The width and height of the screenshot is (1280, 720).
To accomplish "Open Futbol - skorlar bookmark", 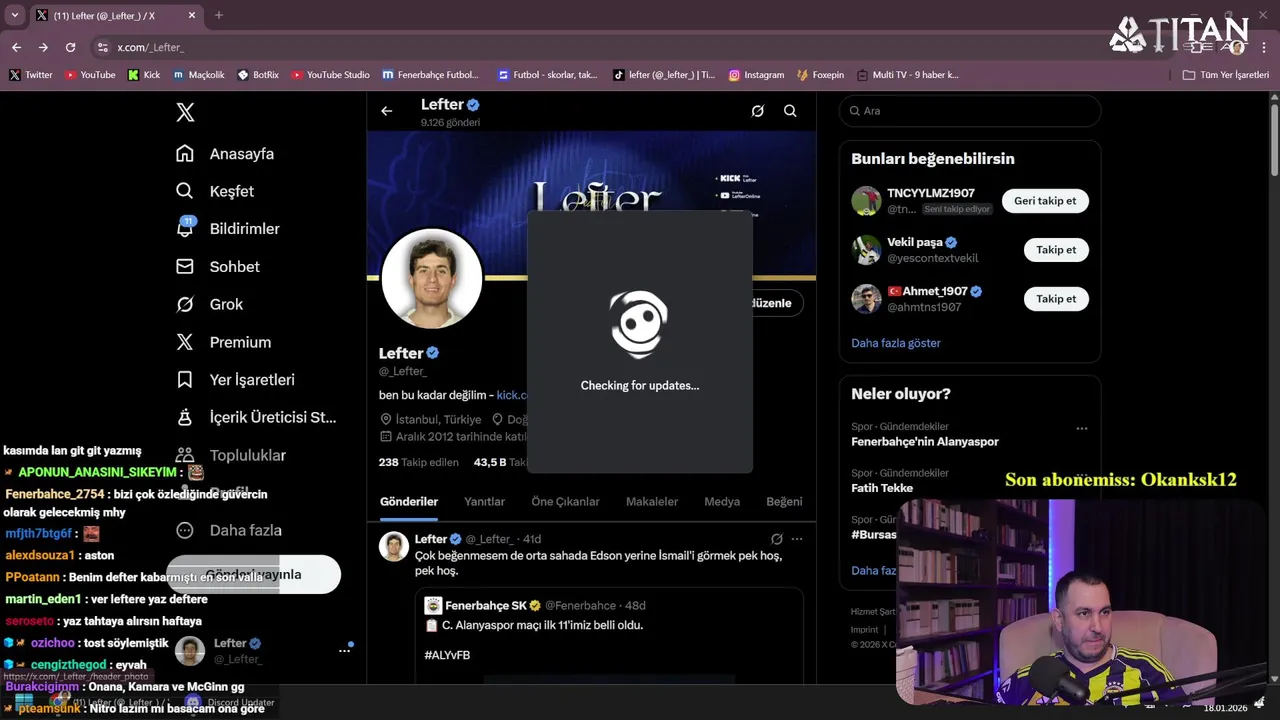I will (548, 75).
